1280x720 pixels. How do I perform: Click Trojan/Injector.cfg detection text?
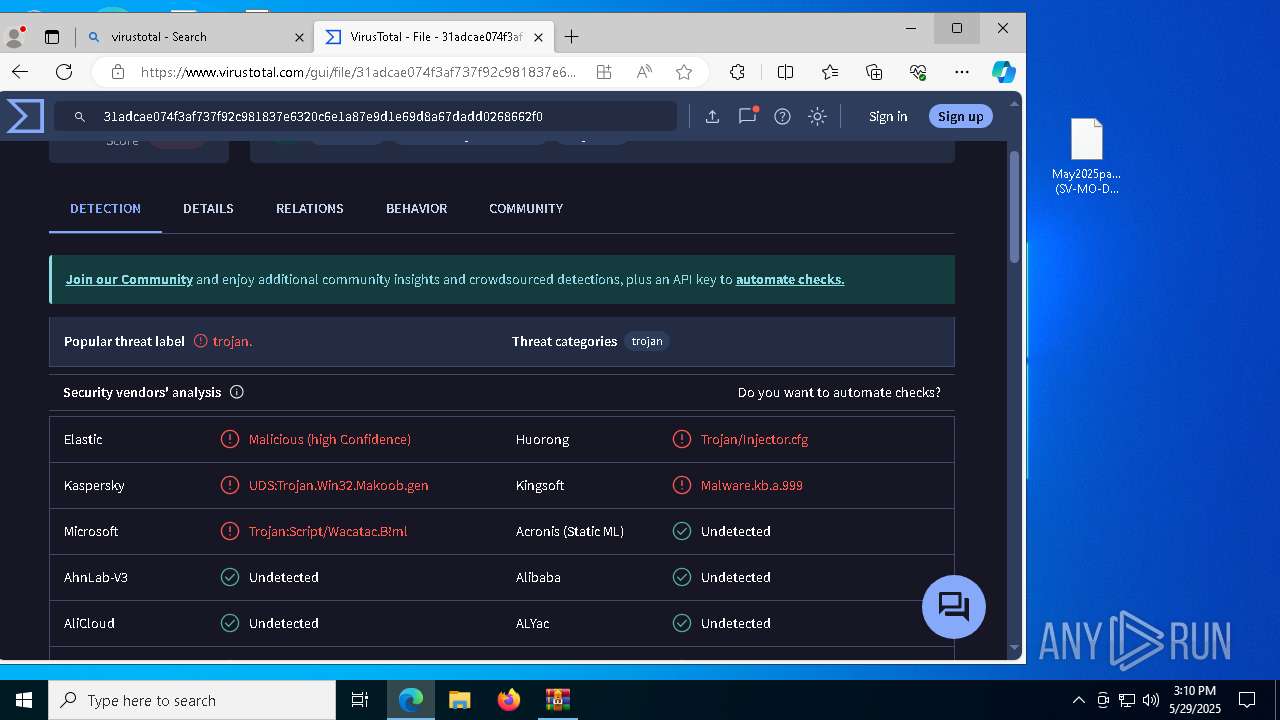(x=754, y=439)
